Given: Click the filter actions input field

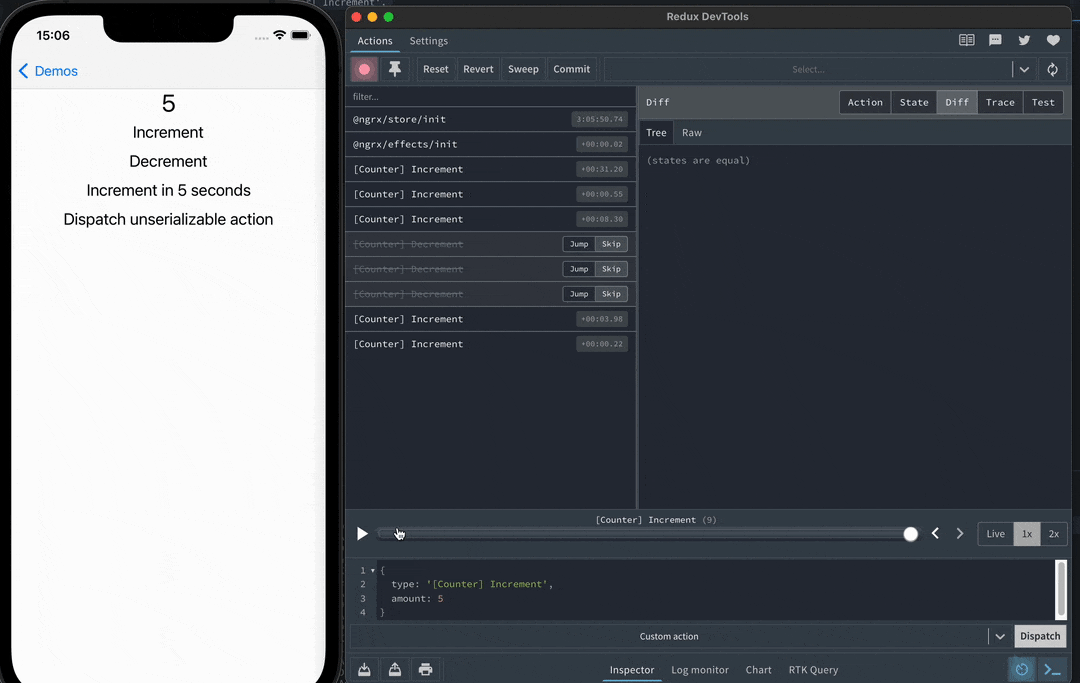Looking at the screenshot, I should [x=490, y=97].
